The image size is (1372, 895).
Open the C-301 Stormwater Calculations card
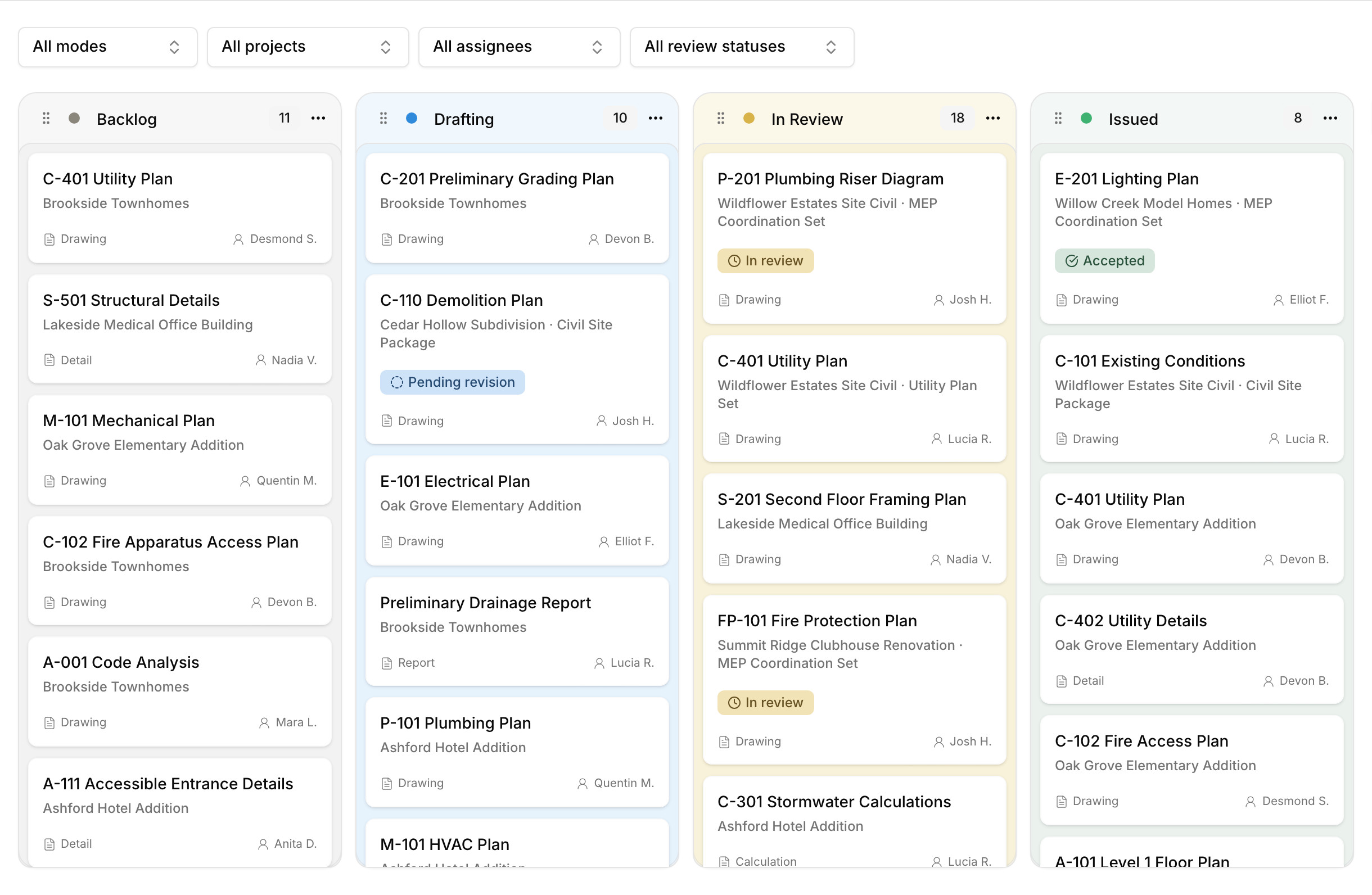[x=854, y=822]
